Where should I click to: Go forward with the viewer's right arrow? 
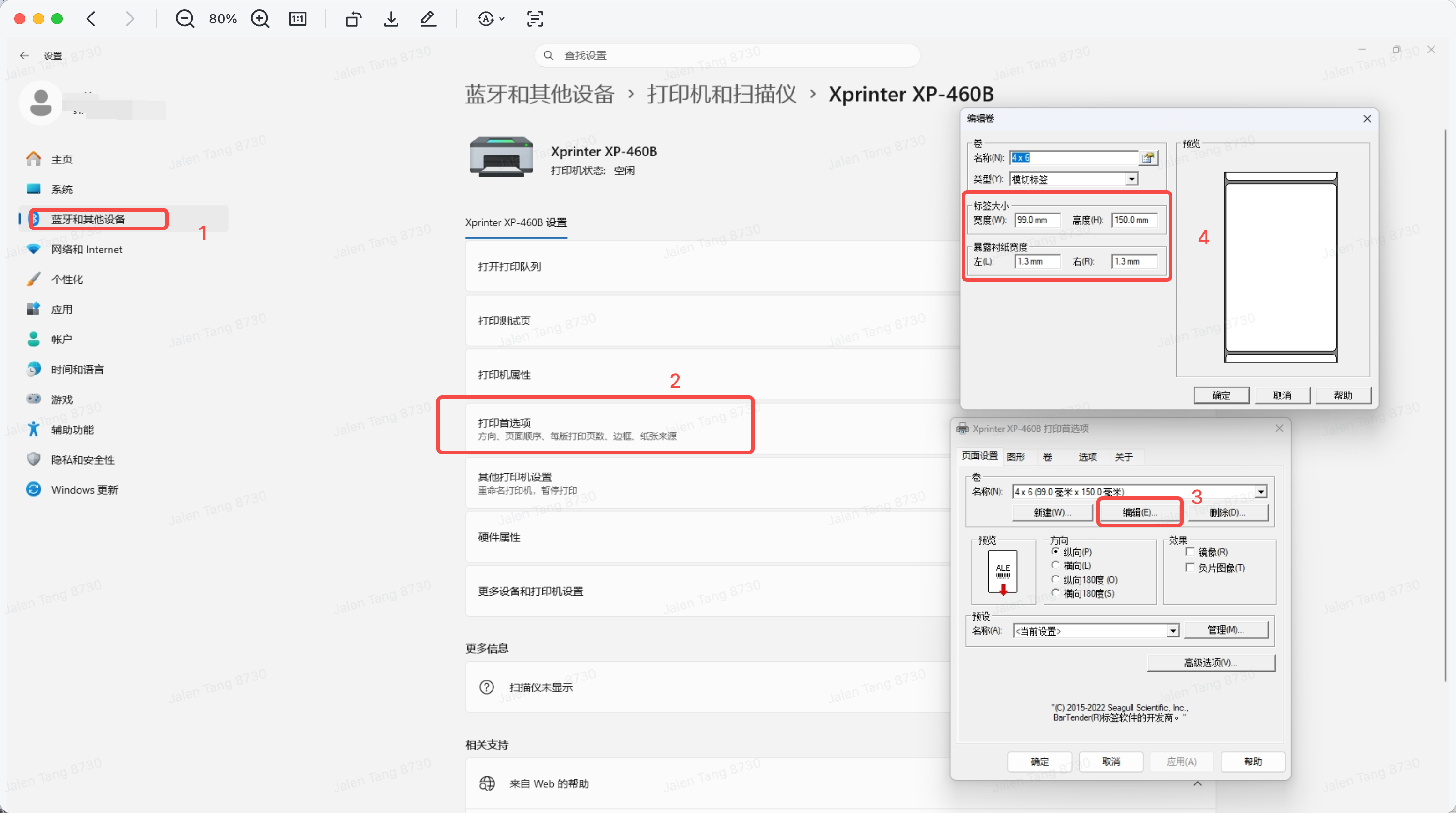(130, 19)
